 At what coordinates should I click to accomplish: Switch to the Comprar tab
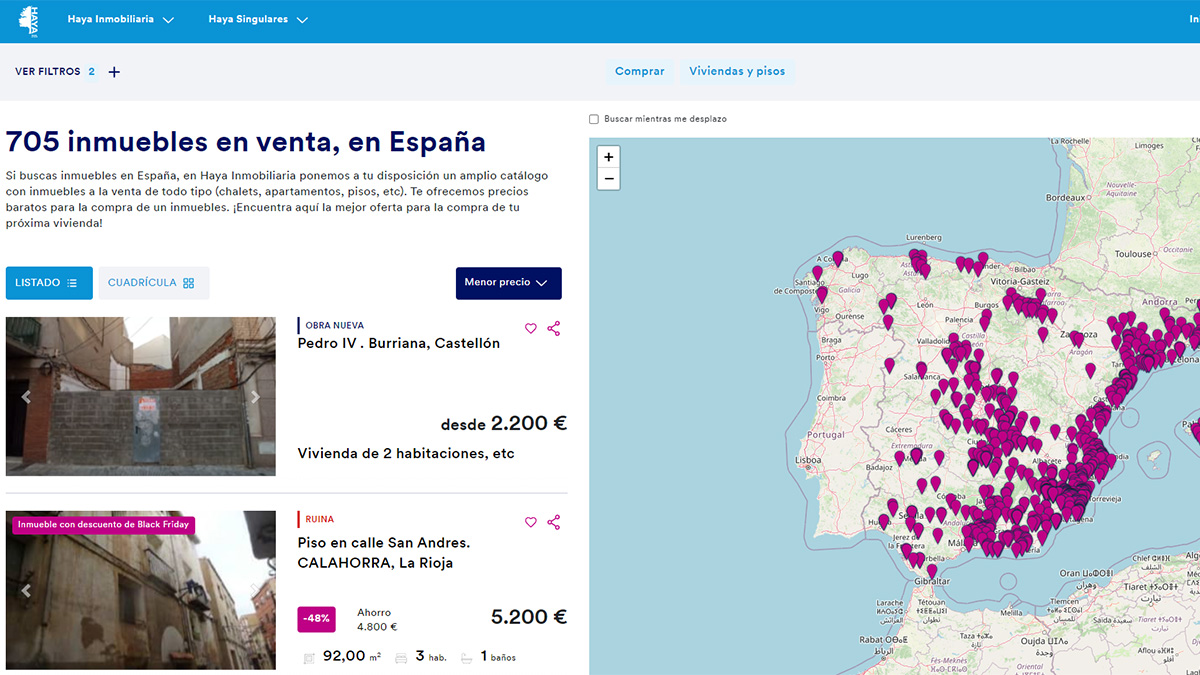[x=639, y=71]
